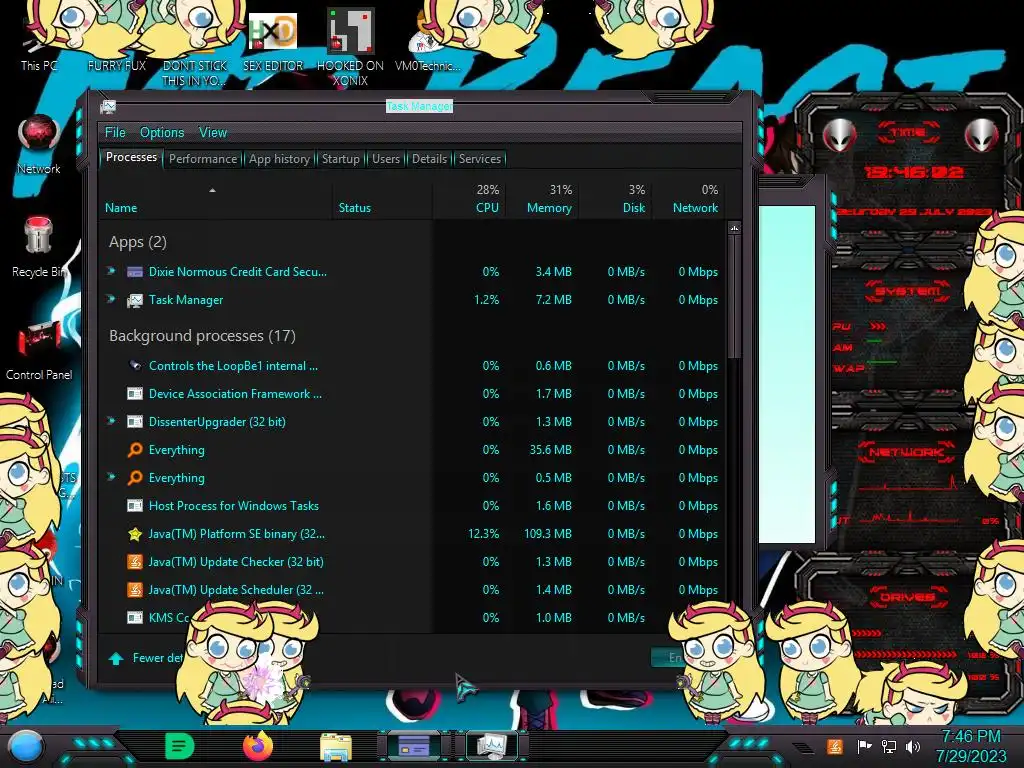Click the second Everything magnifier icon
This screenshot has width=1024, height=768.
click(135, 478)
